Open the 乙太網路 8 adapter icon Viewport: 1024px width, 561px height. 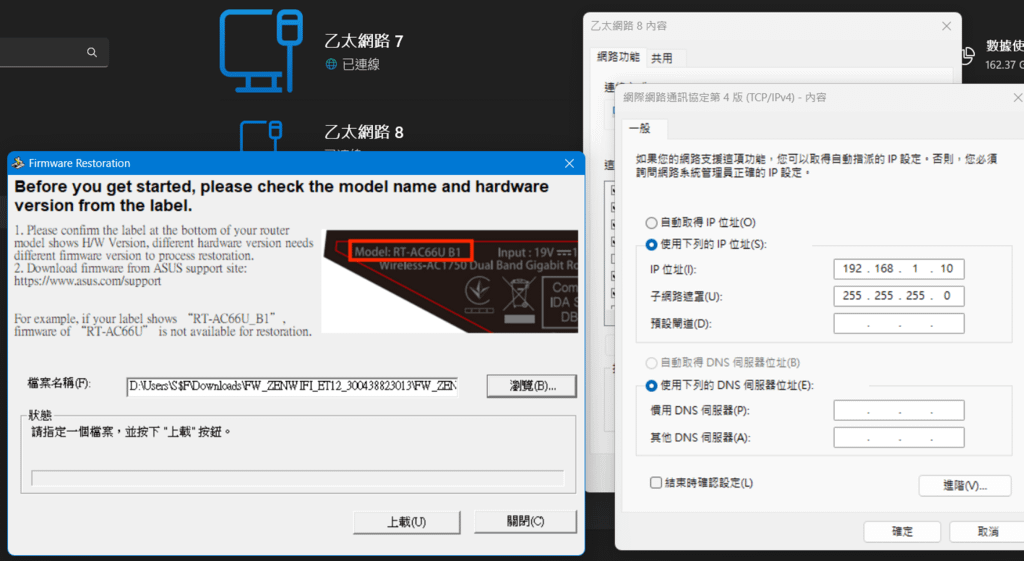tap(261, 135)
